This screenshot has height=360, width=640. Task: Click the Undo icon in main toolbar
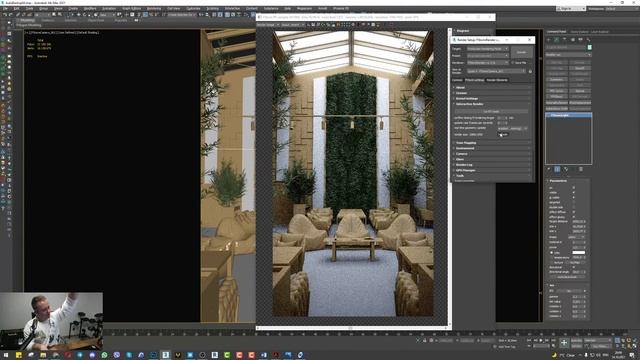pos(5,15)
